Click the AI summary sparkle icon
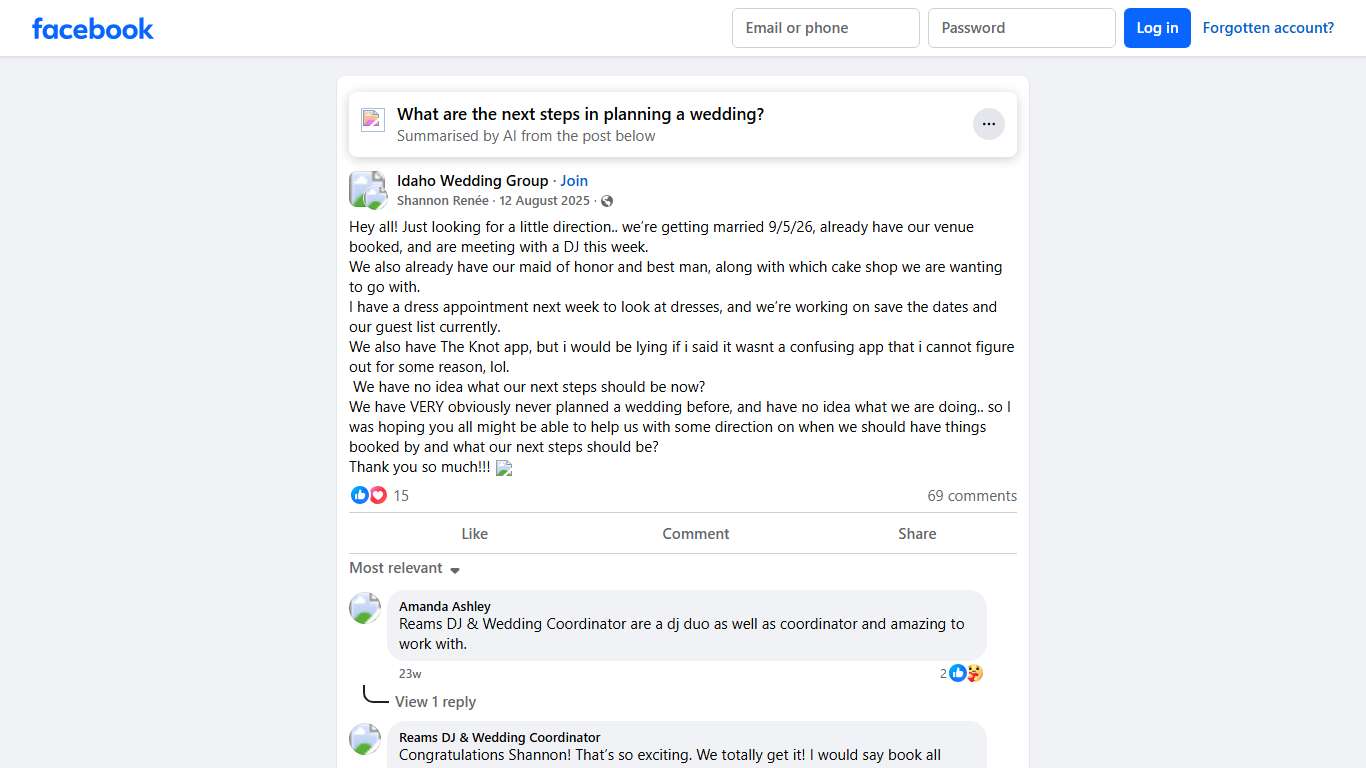Screen dimensions: 1366x768 coord(373,120)
